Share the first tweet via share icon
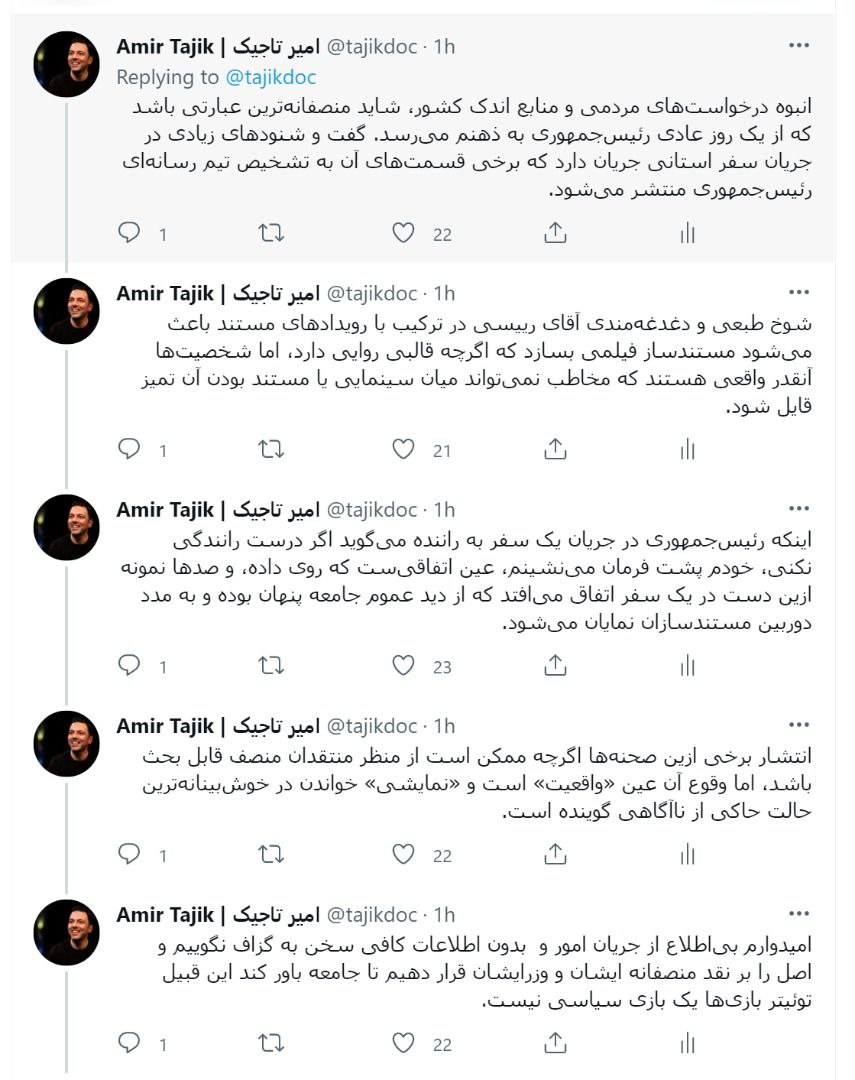The width and height of the screenshot is (855, 1080). coord(555,233)
